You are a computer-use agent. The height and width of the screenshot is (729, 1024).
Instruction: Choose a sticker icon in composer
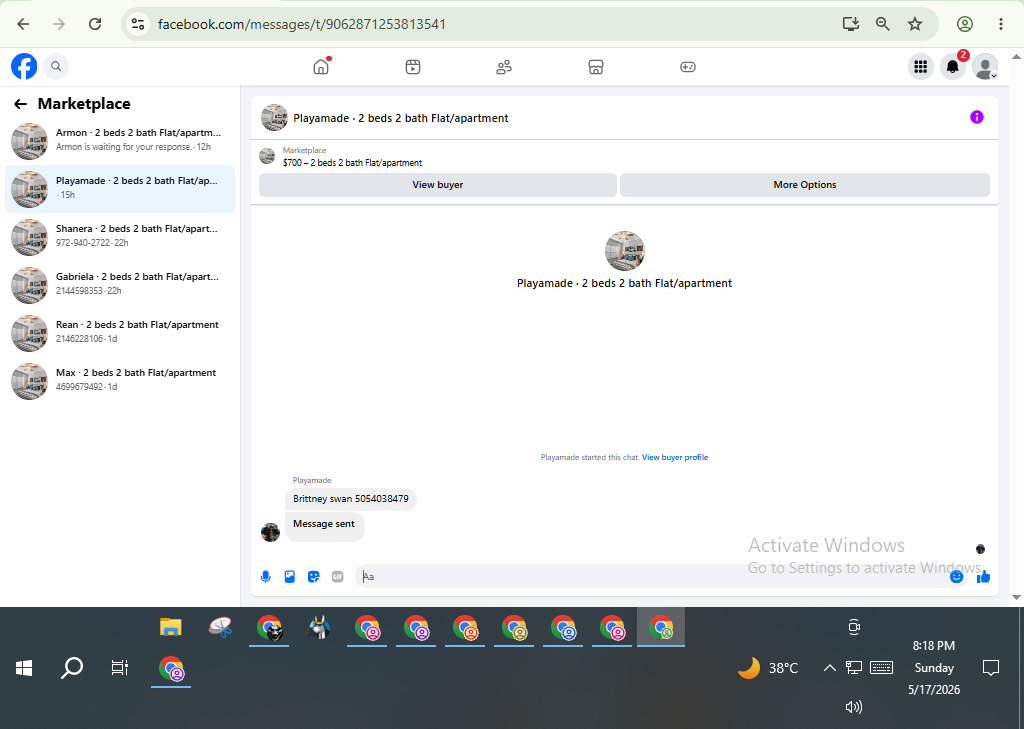click(x=313, y=577)
